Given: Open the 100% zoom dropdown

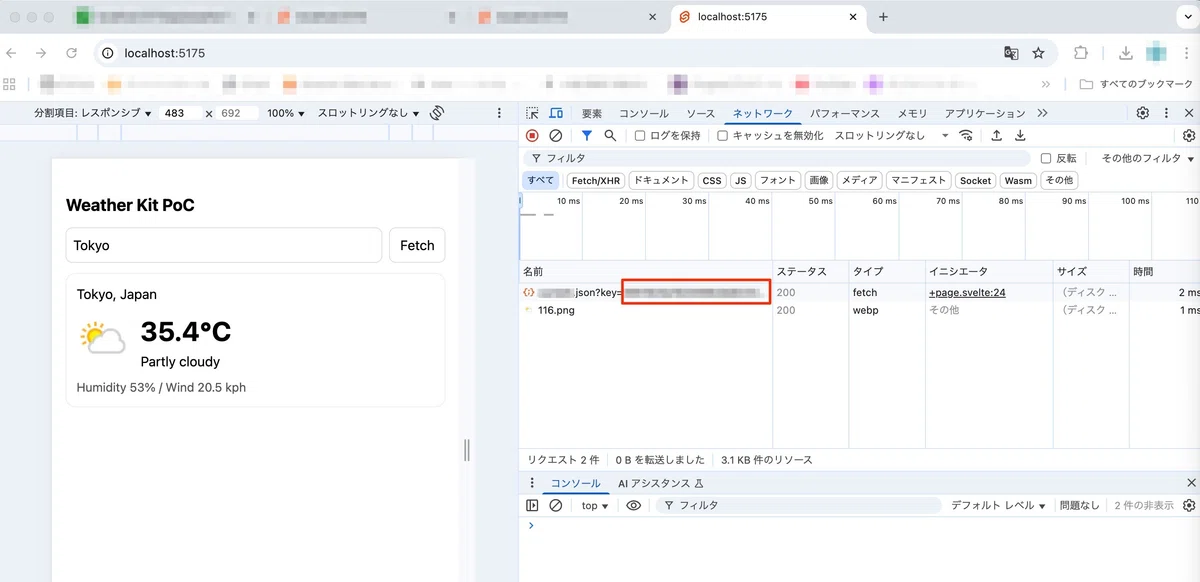Looking at the screenshot, I should coord(286,113).
